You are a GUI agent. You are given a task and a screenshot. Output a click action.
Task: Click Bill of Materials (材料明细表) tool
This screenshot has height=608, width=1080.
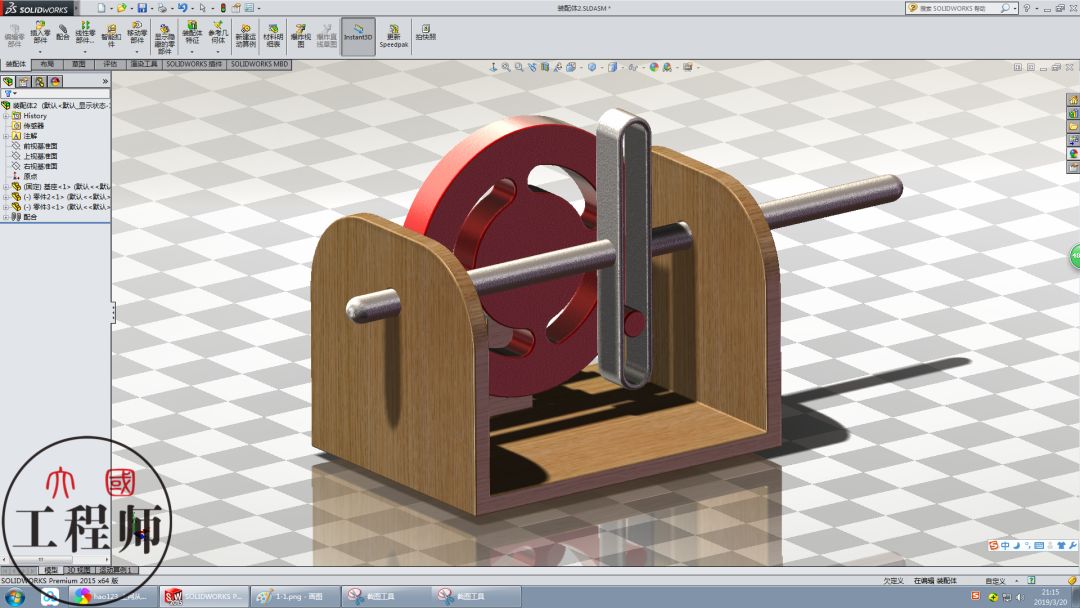click(x=273, y=36)
